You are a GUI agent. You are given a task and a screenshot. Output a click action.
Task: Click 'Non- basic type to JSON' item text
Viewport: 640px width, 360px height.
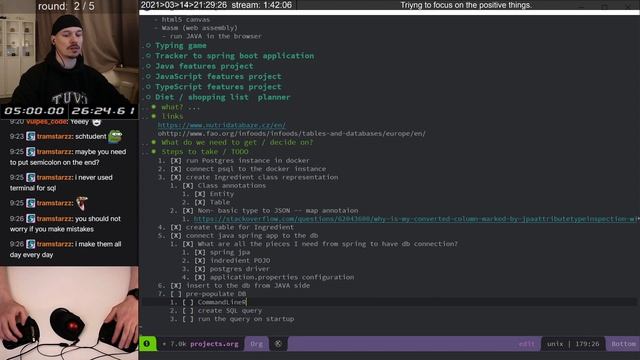coord(278,211)
